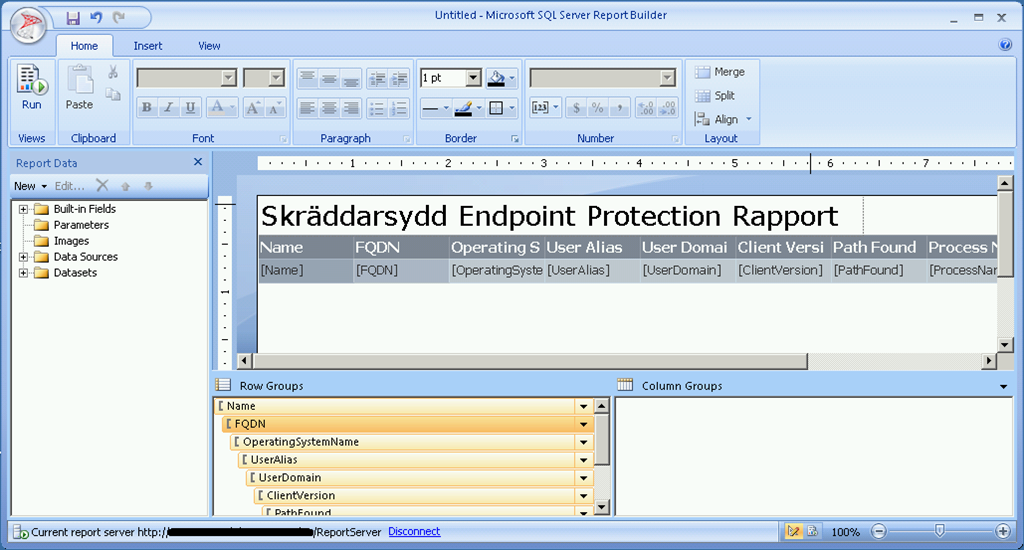Click the Undo icon in title bar
Screen dimensions: 1024x550
coord(96,17)
